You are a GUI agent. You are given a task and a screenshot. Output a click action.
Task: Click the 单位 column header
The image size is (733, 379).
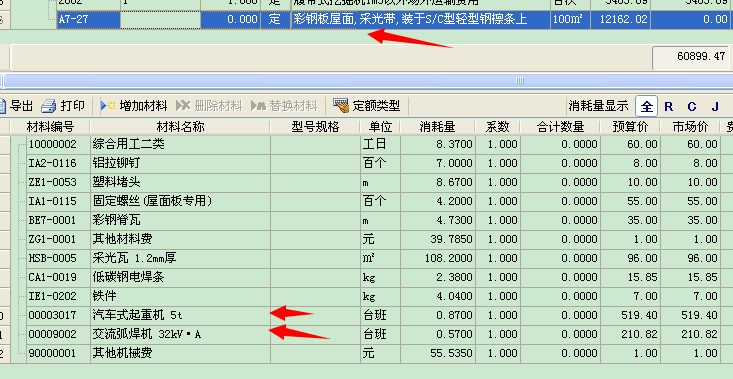pyautogui.click(x=380, y=127)
